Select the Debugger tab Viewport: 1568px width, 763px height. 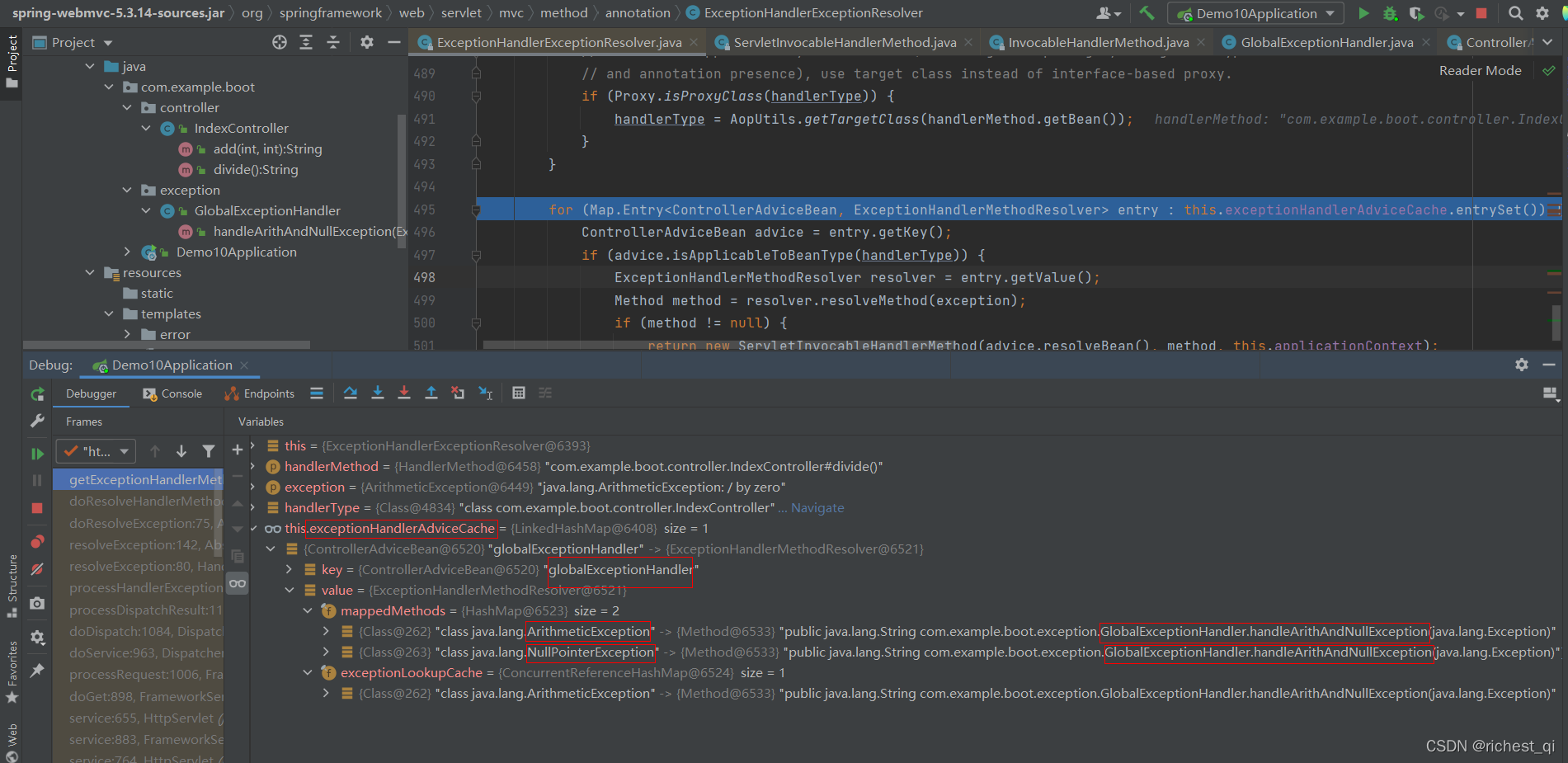pyautogui.click(x=91, y=394)
